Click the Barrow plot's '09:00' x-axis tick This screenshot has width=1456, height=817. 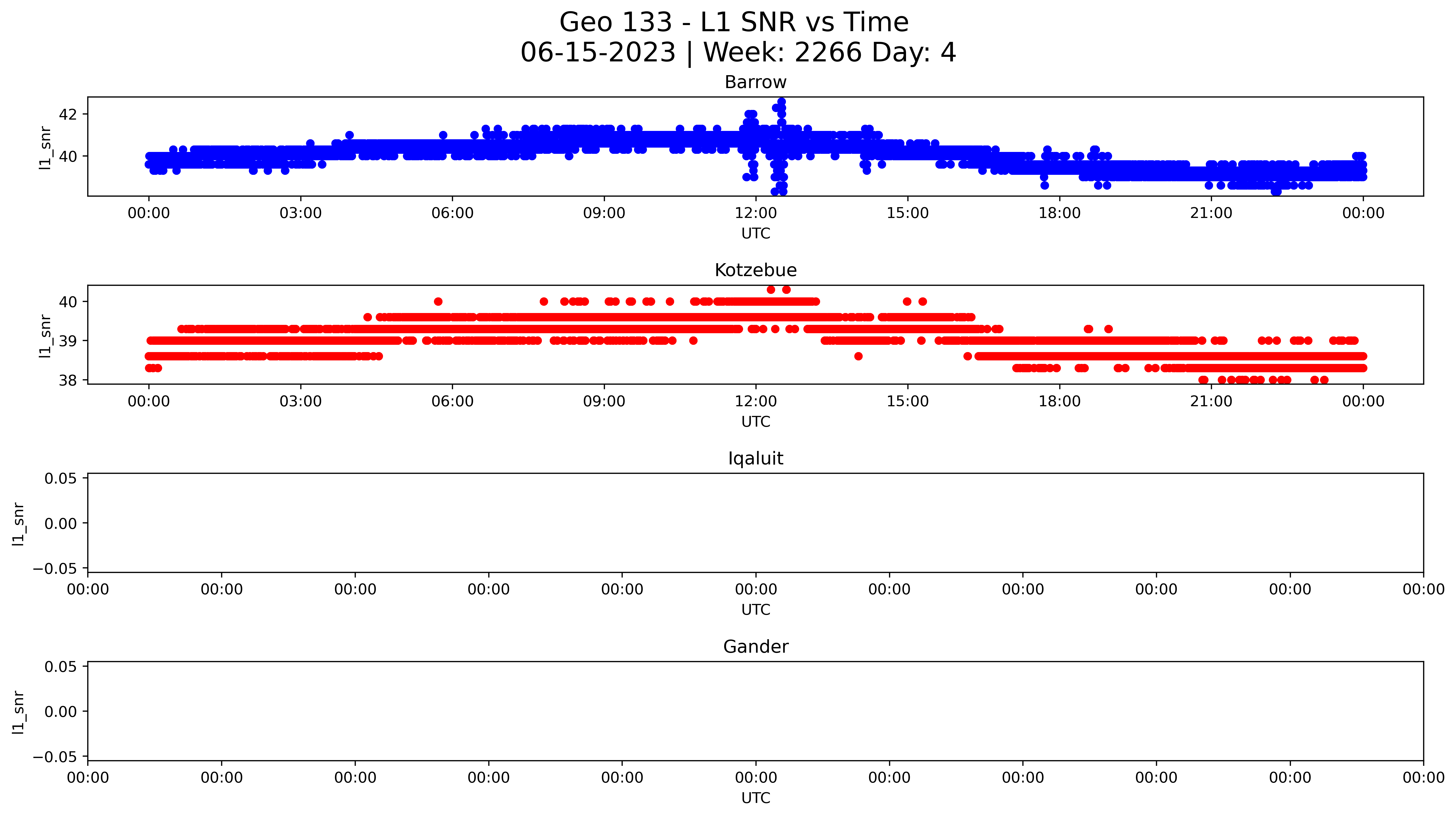pos(604,213)
